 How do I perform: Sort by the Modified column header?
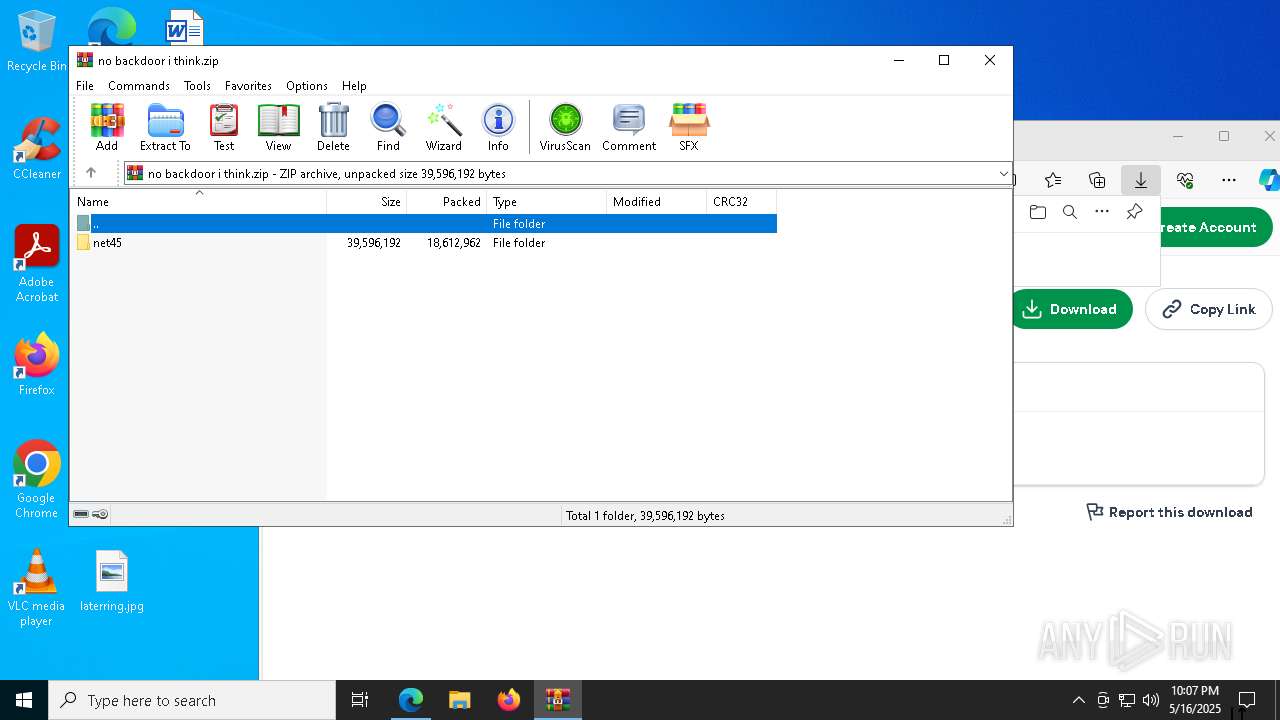656,202
